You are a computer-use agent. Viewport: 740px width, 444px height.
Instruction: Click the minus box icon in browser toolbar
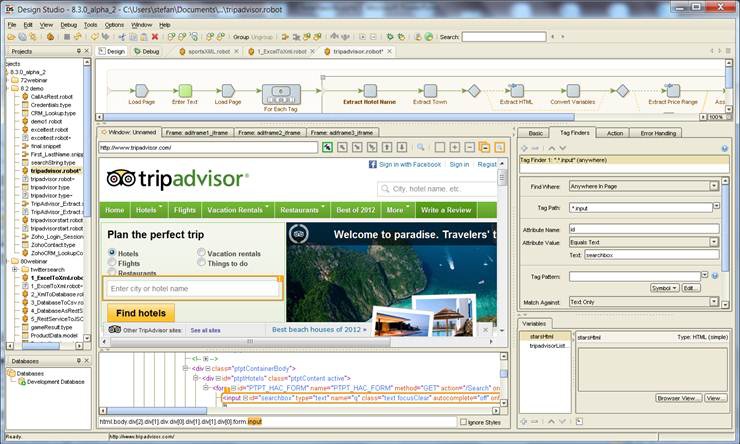coord(470,148)
